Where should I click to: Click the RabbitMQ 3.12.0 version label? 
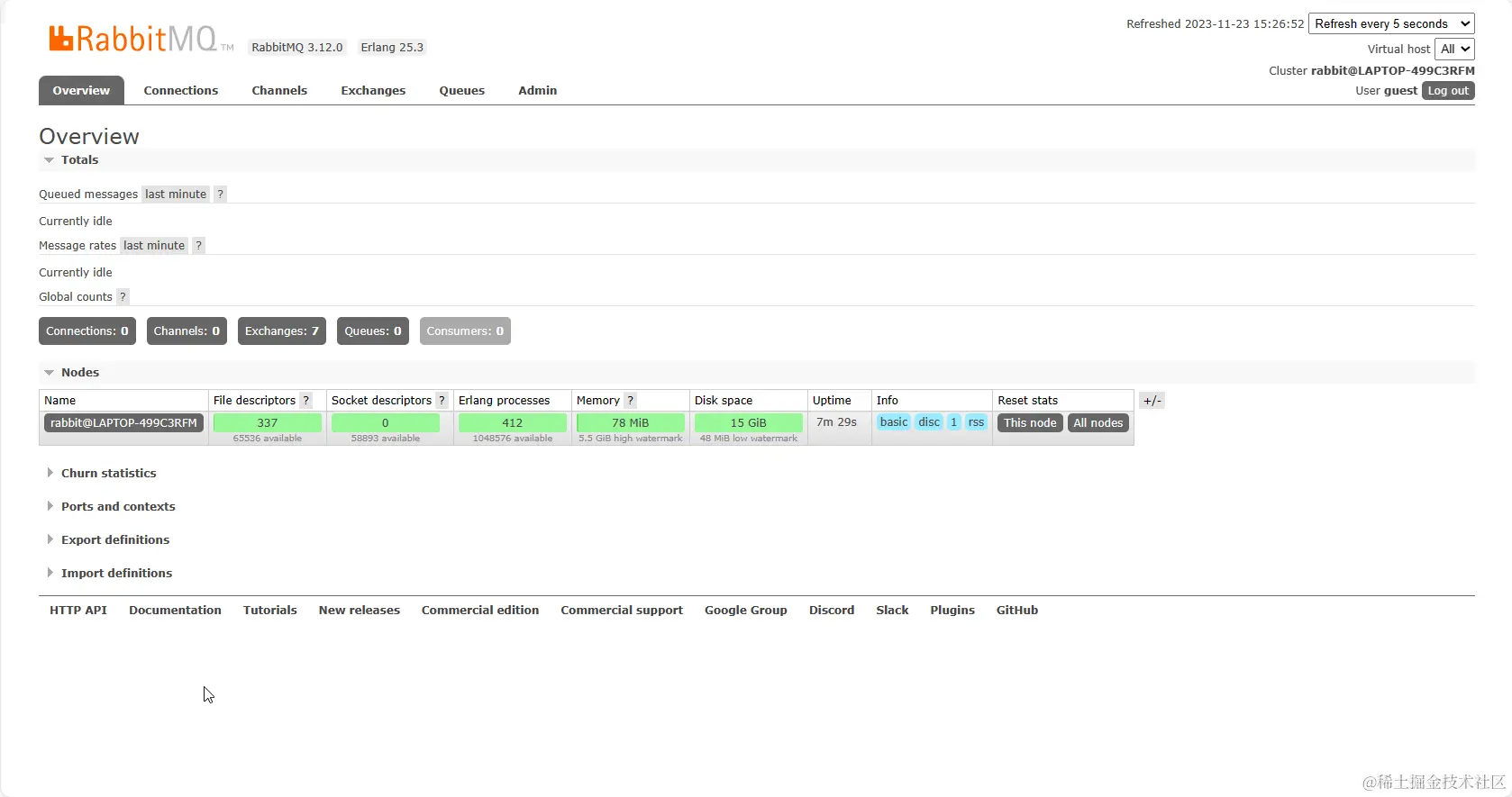[297, 48]
